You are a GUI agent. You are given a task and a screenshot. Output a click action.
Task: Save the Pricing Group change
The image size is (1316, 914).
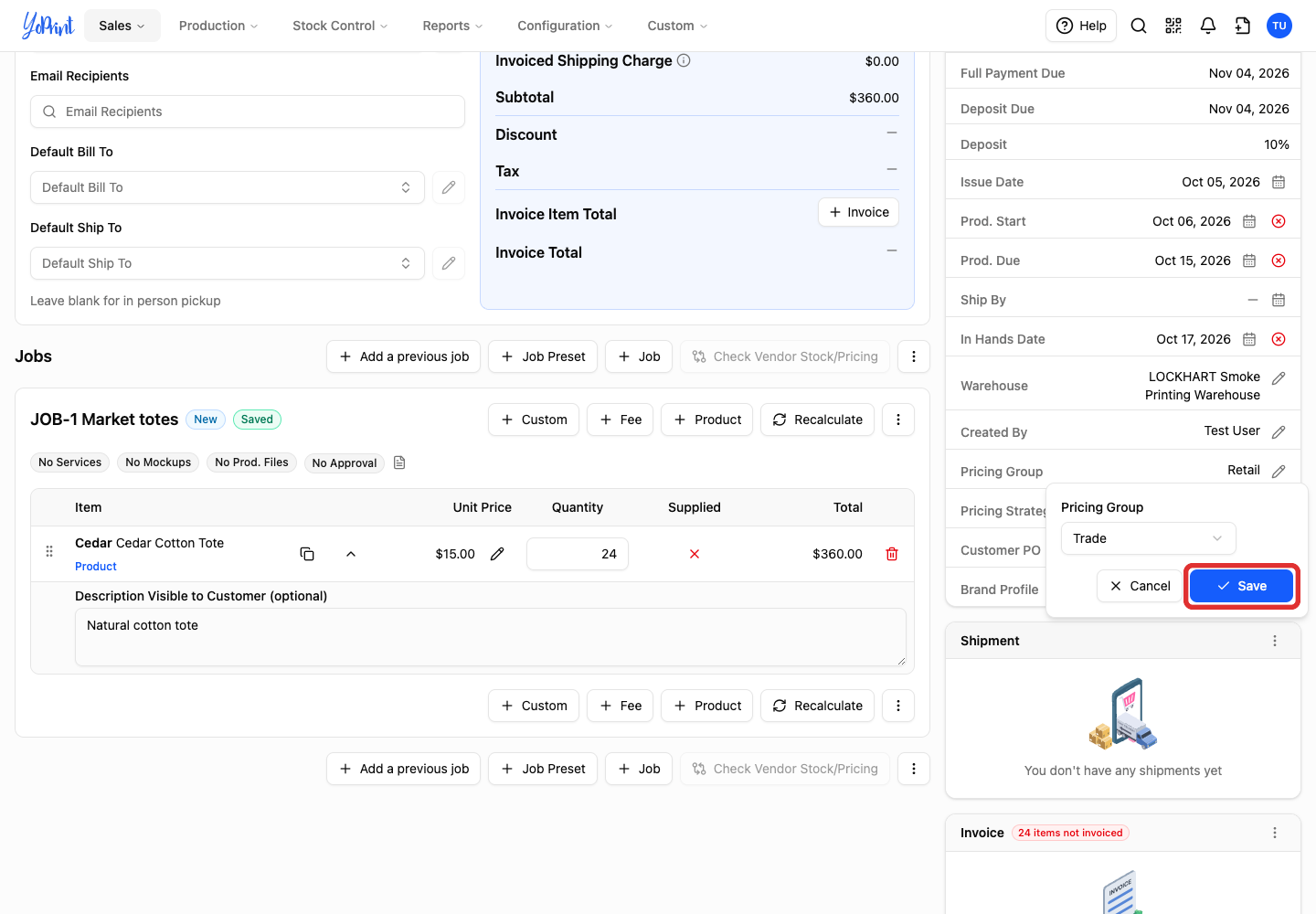pos(1242,586)
